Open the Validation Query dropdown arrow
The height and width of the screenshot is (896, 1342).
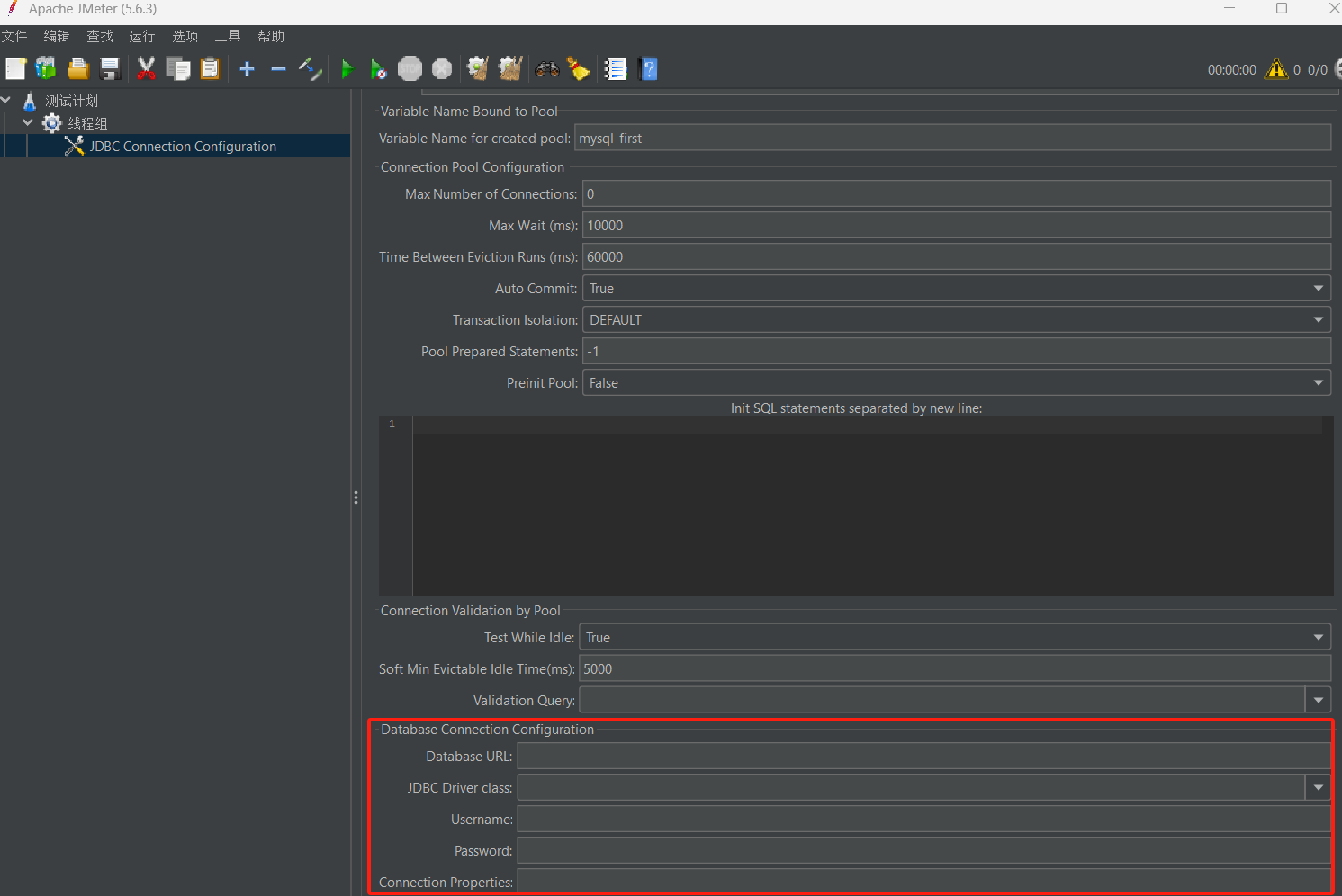1319,700
